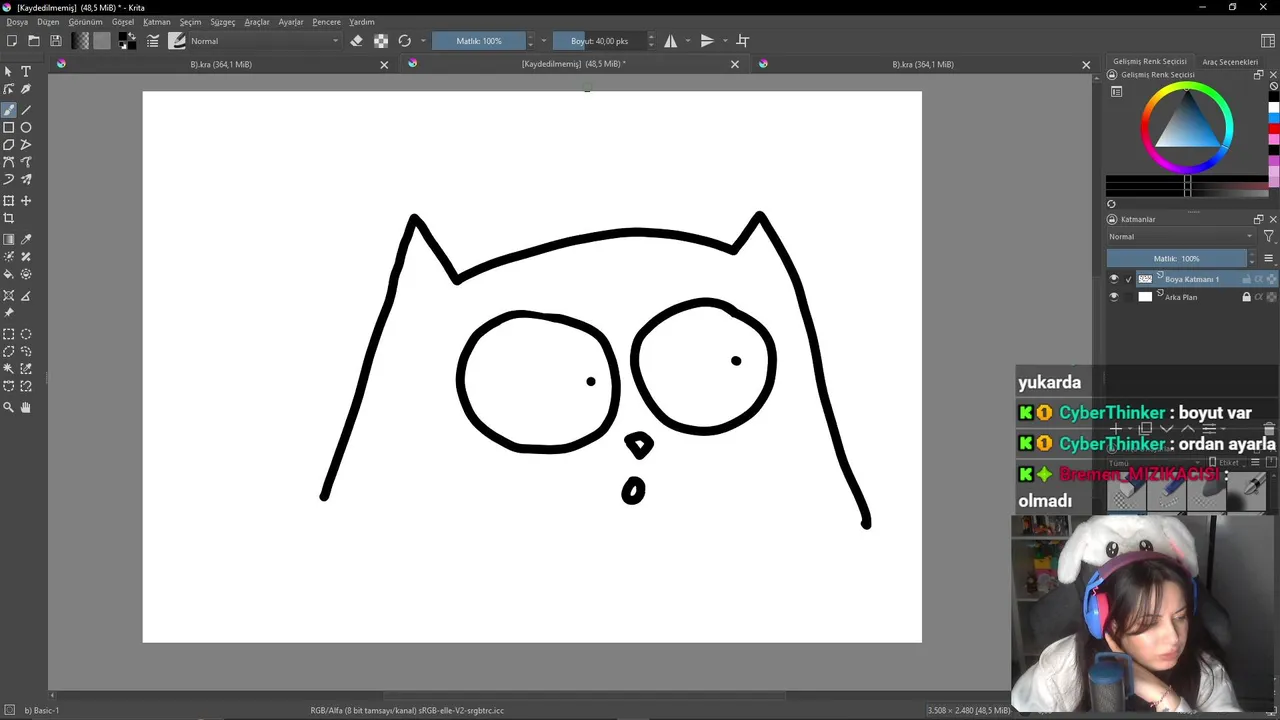Viewport: 1280px width, 720px height.
Task: Adjust layer Matlık opacity slider
Action: [1177, 258]
